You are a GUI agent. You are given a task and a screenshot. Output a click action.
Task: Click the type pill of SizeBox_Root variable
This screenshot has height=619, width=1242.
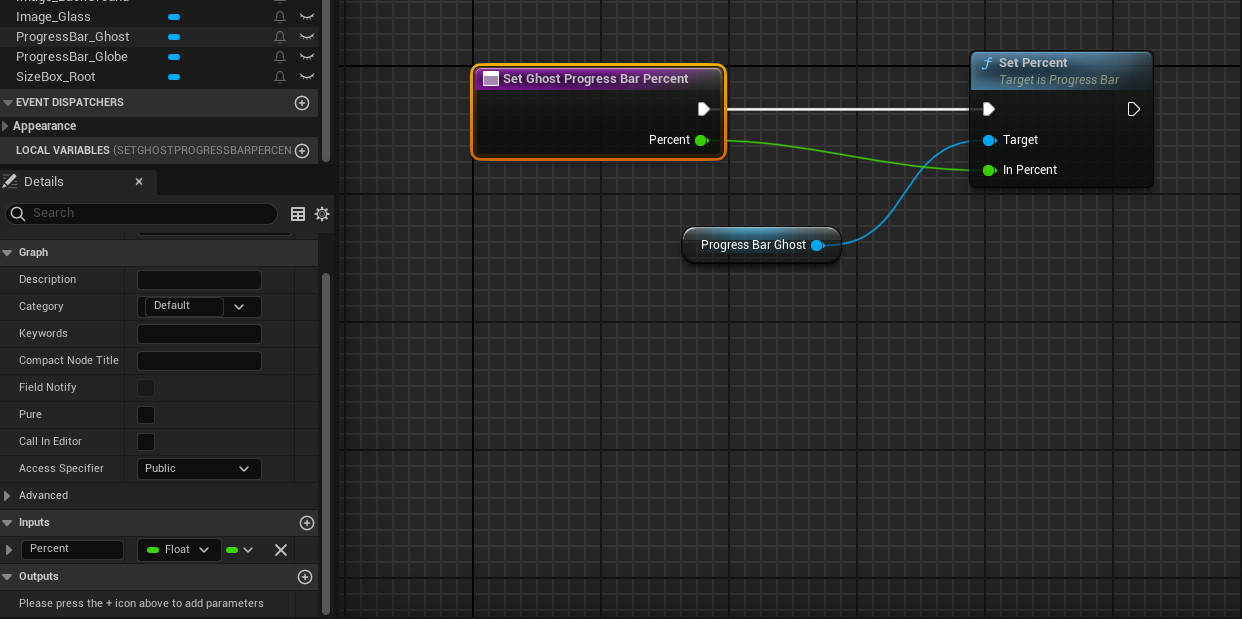(x=174, y=77)
